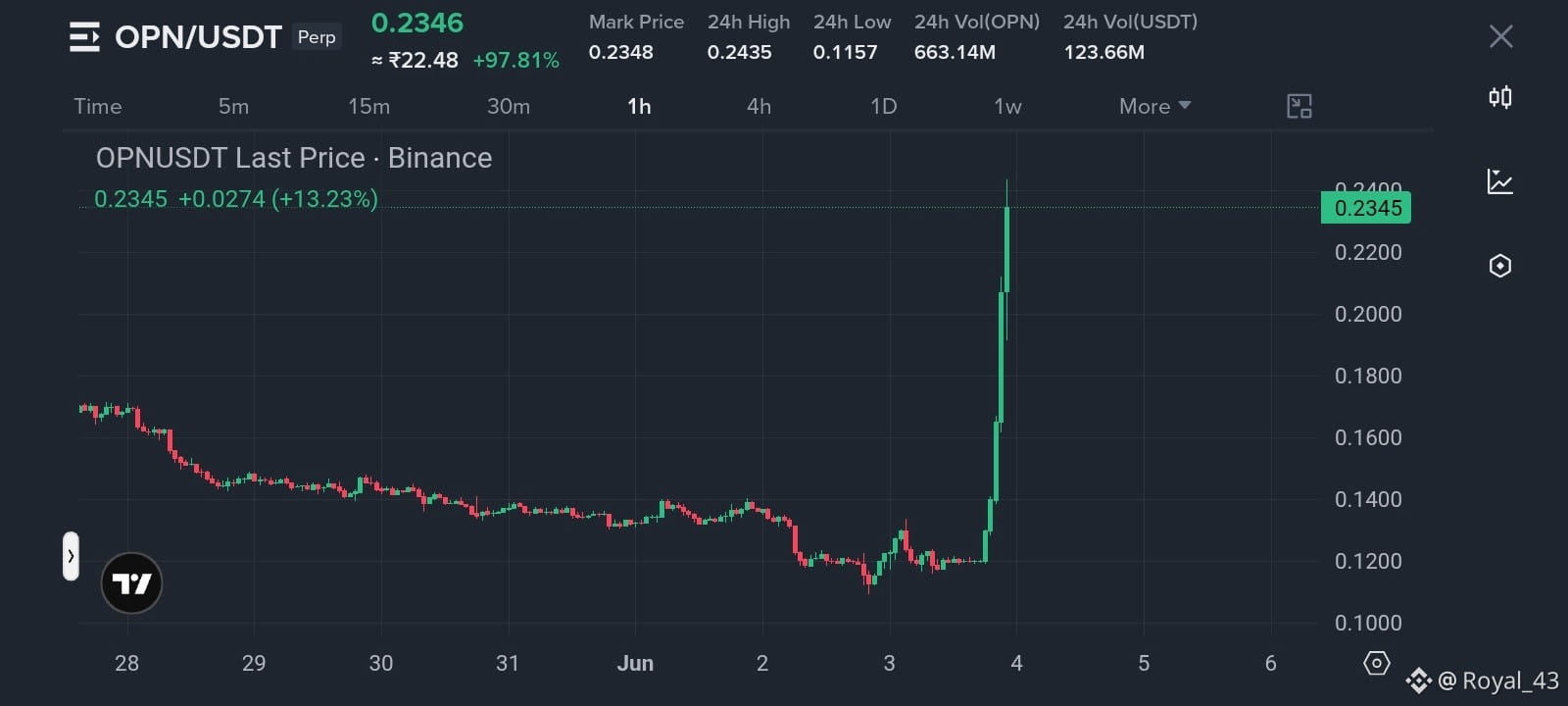1568x706 pixels.
Task: Open the indicators line chart icon
Action: pyautogui.click(x=1499, y=181)
